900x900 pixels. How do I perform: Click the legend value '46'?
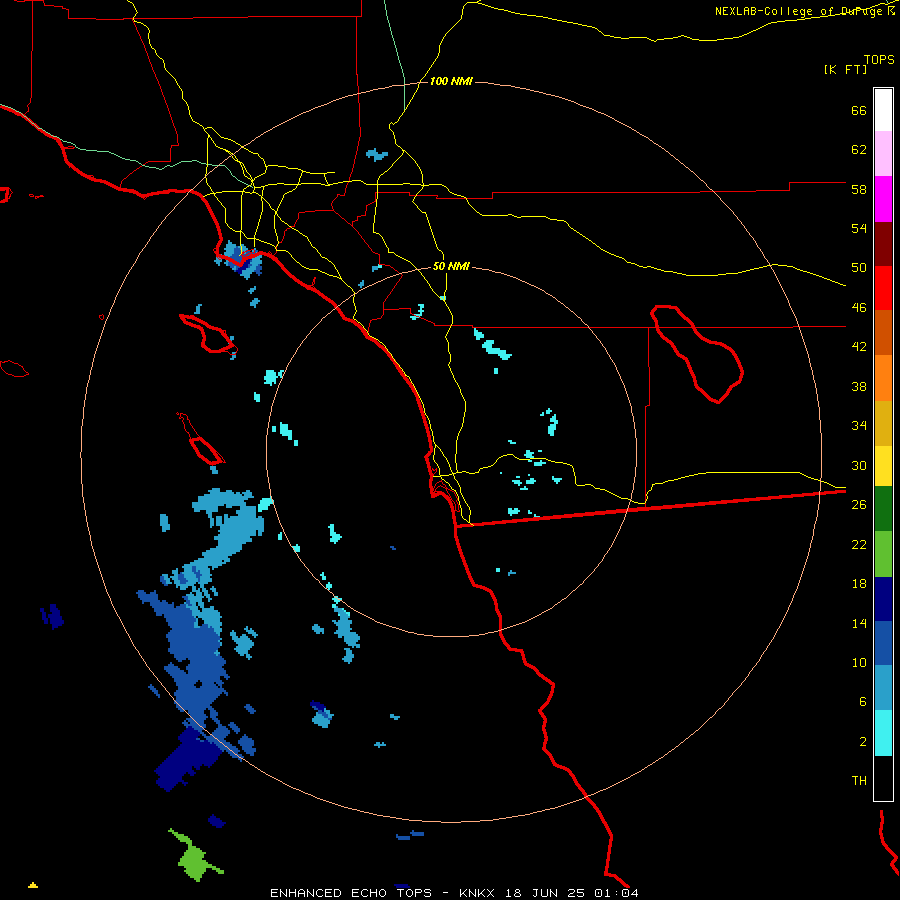[x=859, y=307]
